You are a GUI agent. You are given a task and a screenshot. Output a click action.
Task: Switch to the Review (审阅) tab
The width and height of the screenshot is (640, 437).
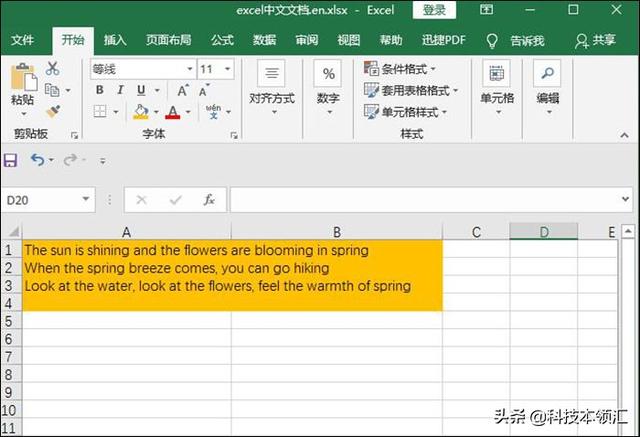307,40
